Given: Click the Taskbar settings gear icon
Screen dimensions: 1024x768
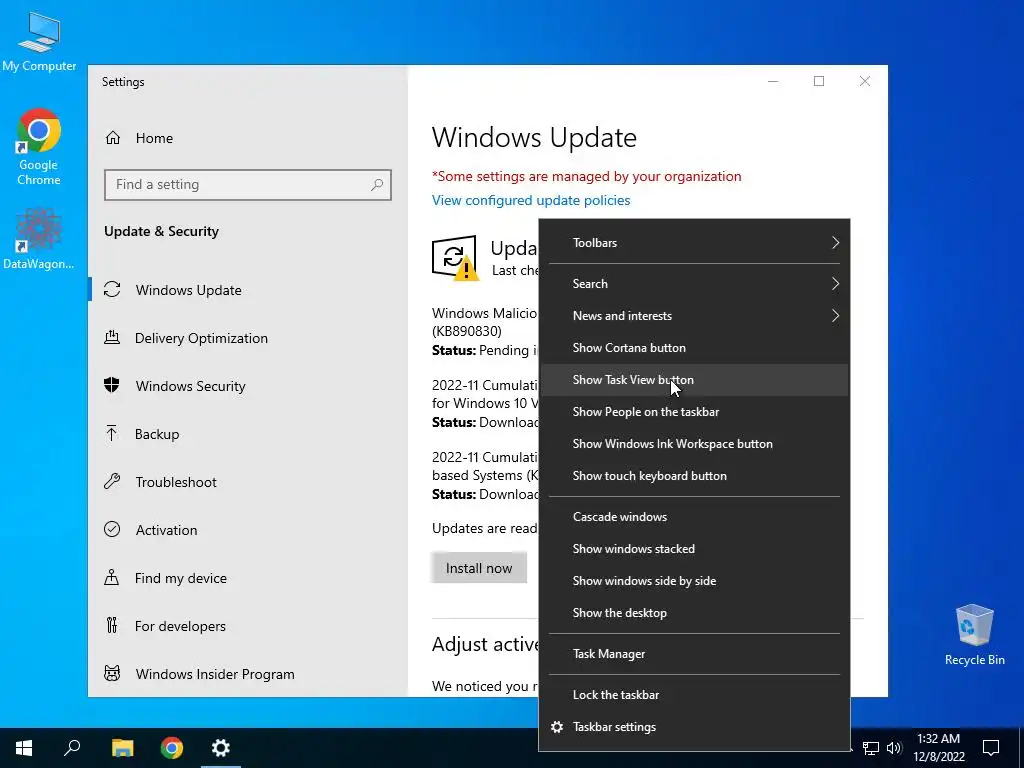Looking at the screenshot, I should point(557,727).
